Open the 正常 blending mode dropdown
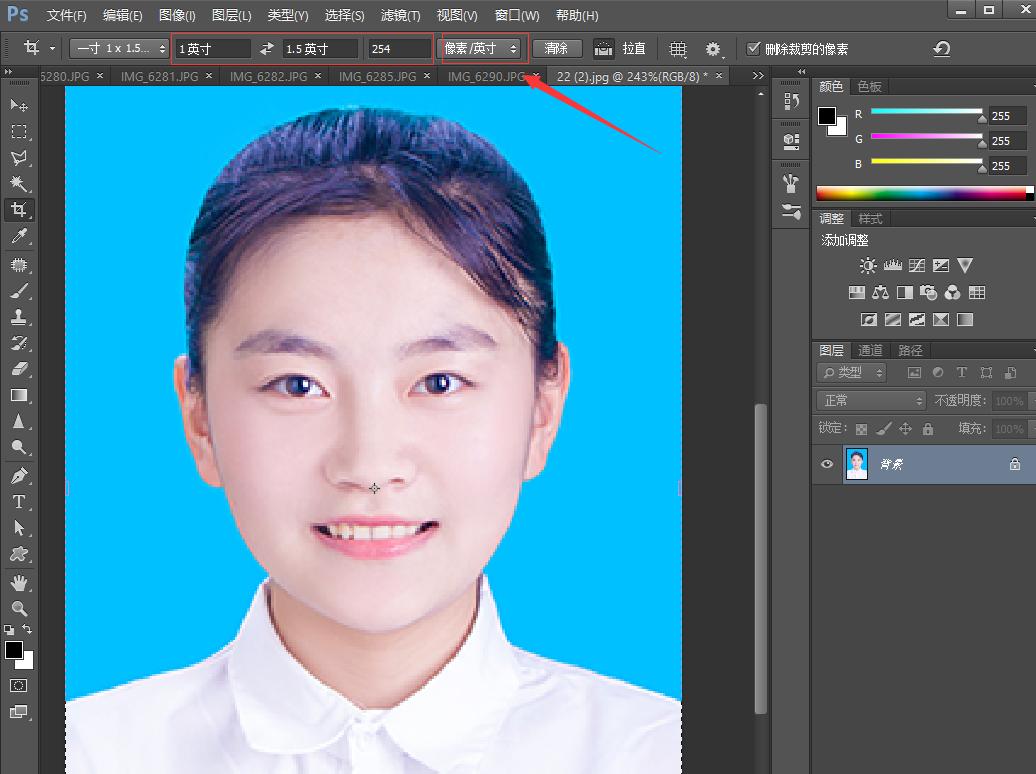 (x=868, y=400)
